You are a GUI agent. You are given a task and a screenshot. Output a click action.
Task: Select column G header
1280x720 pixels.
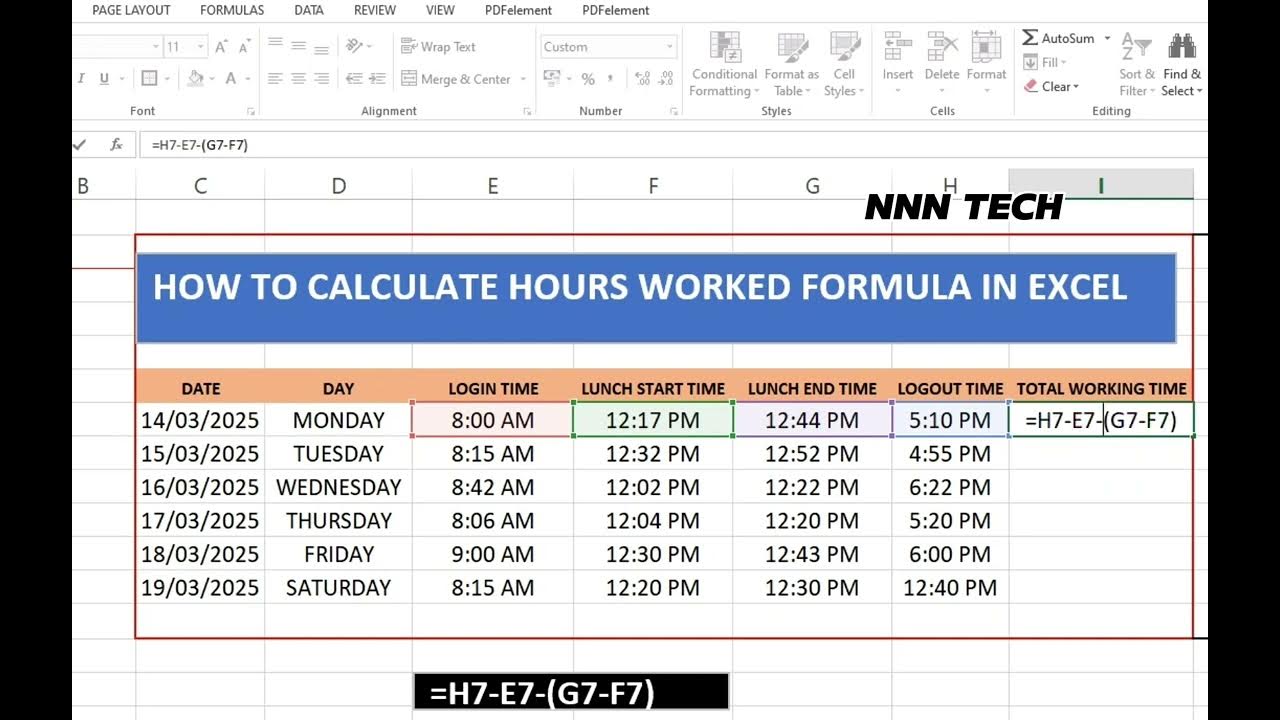[812, 185]
